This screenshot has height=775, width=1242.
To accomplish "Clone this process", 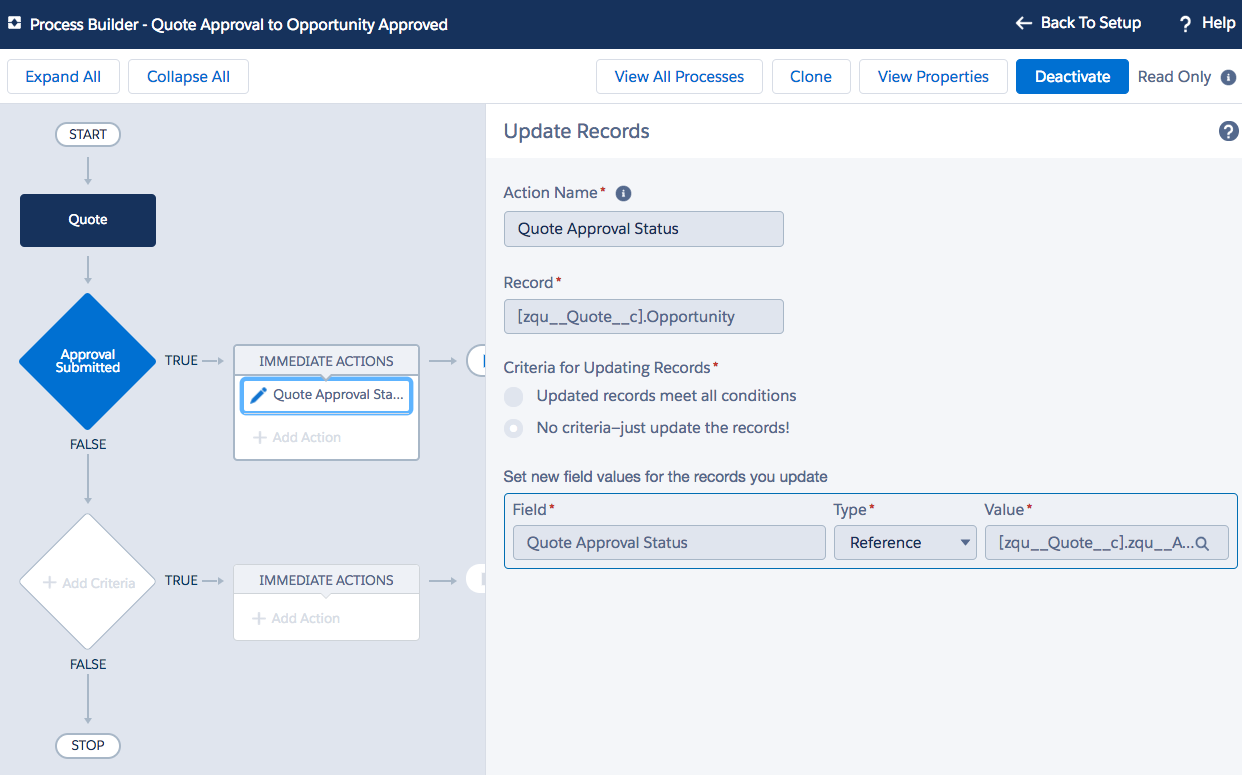I will tap(810, 77).
